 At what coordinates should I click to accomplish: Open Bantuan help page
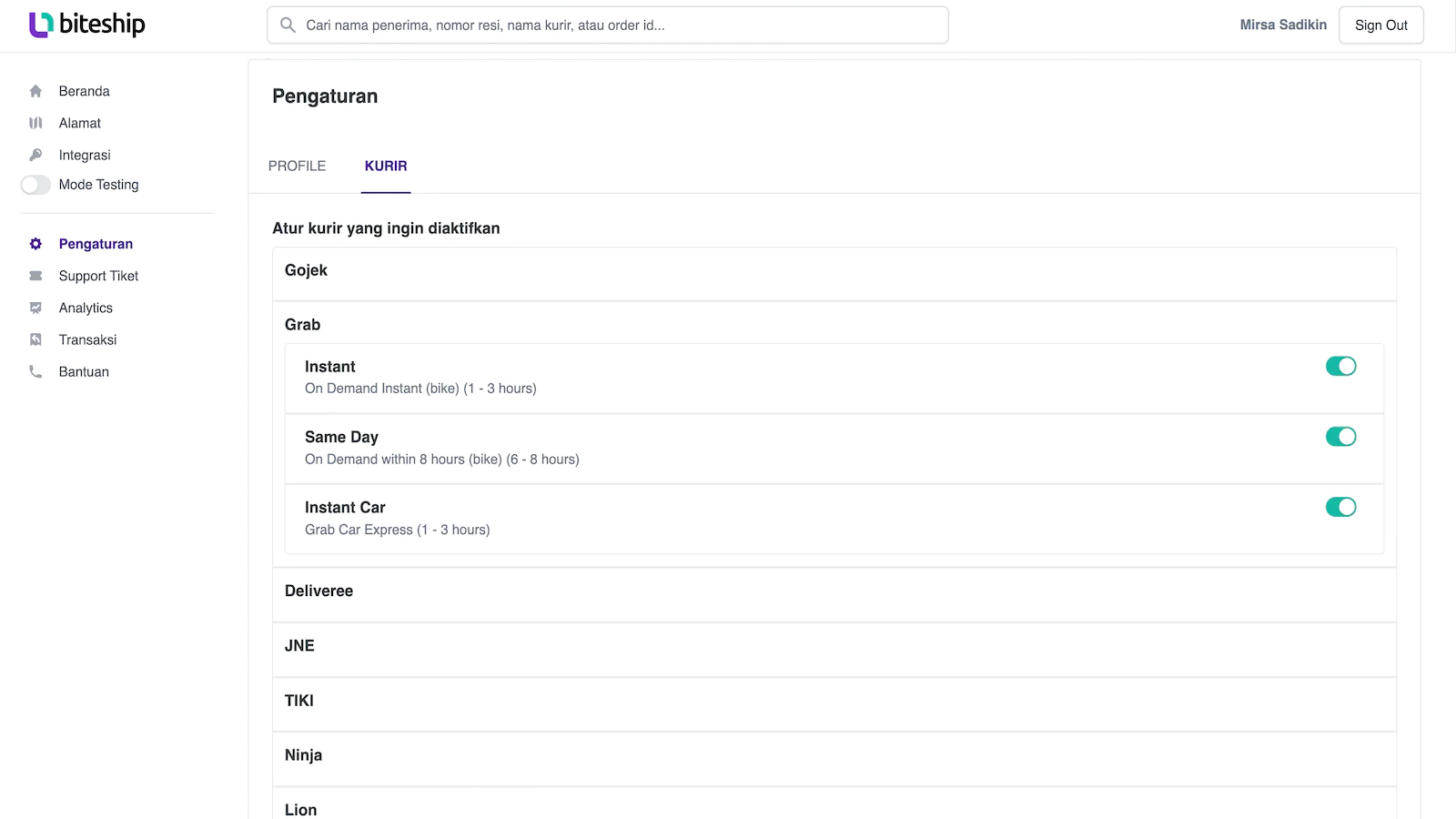click(84, 371)
